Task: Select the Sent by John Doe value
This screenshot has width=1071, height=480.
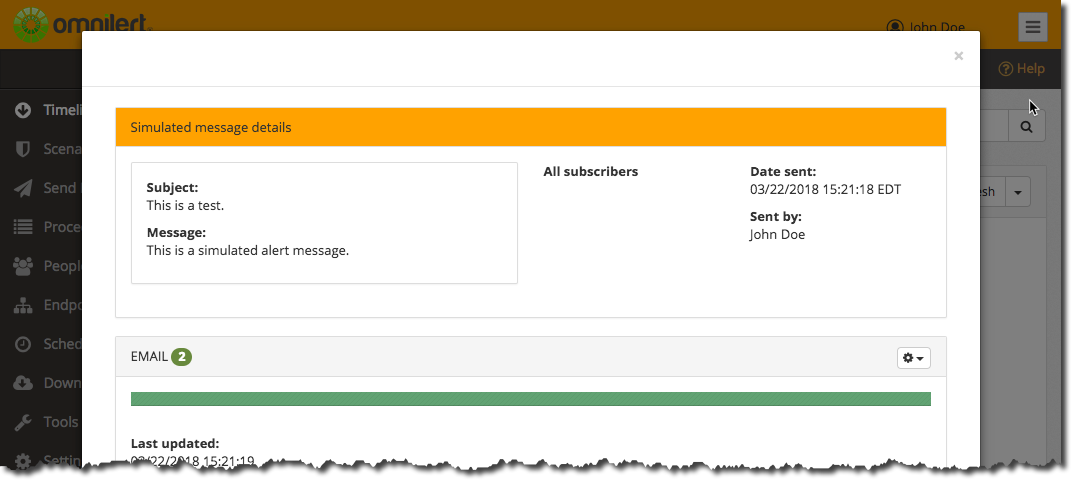Action: pyautogui.click(x=777, y=234)
